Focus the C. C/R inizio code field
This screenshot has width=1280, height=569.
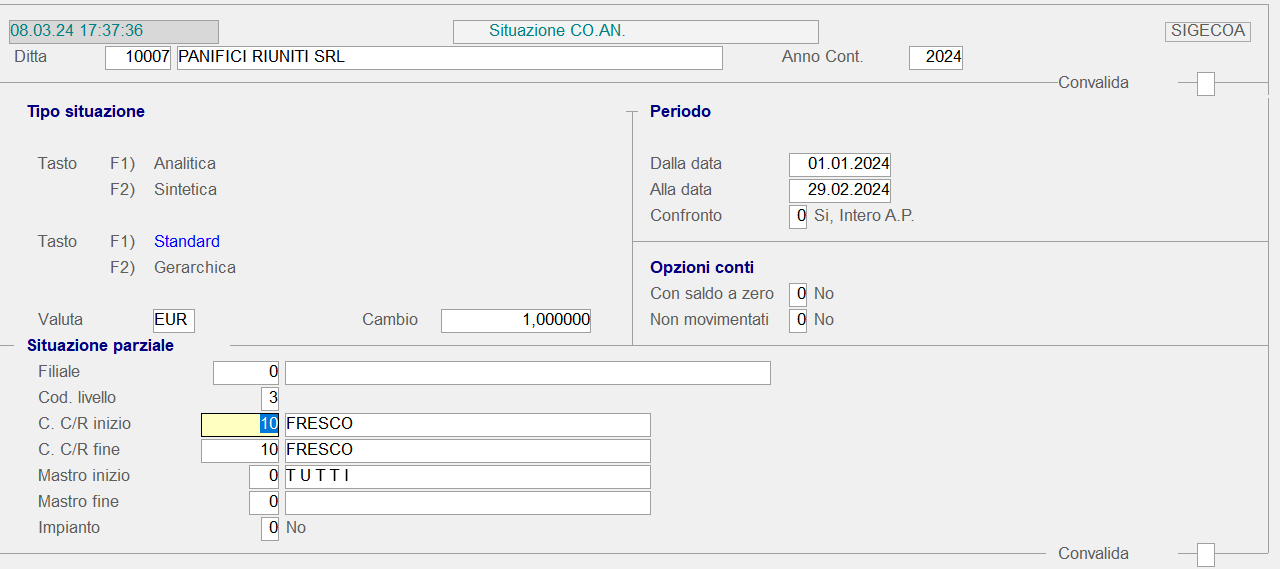click(240, 424)
